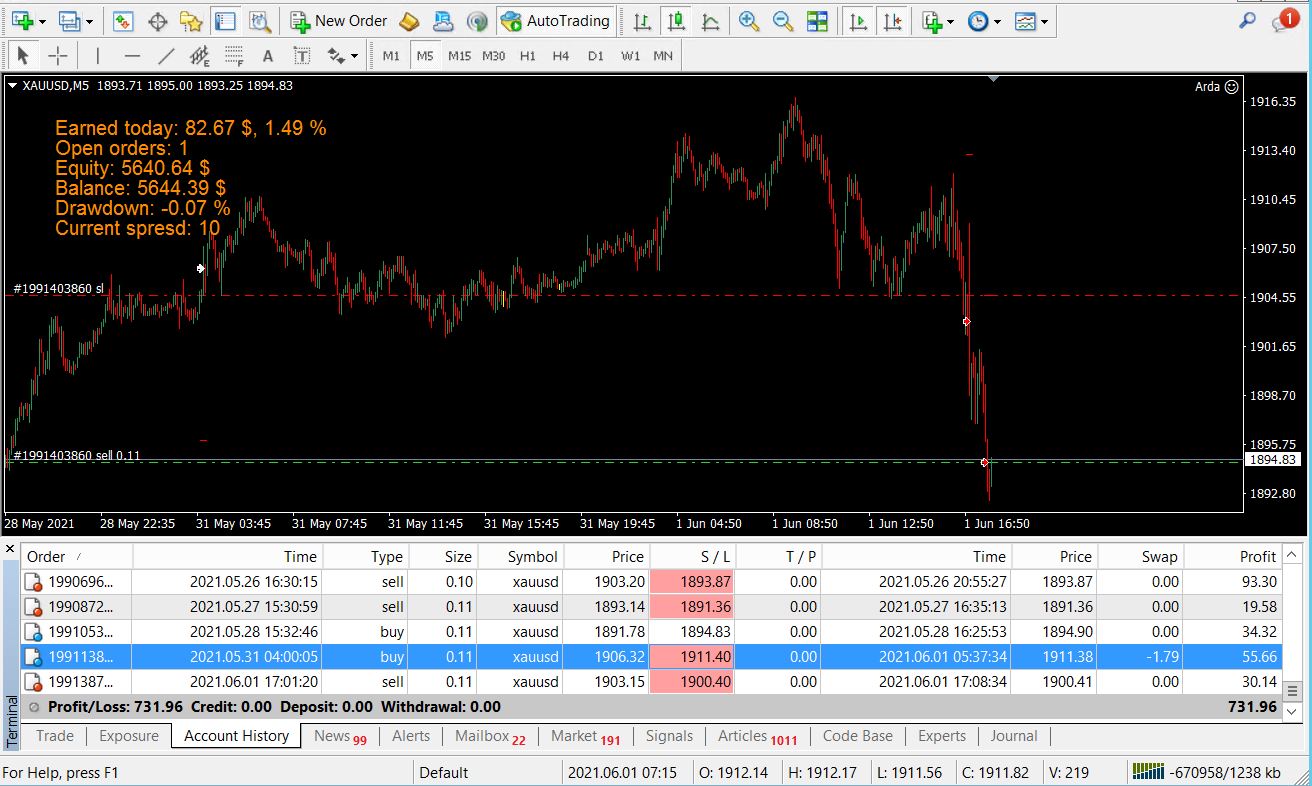Open the chat notification bubble with badge
The width and height of the screenshot is (1312, 786).
pos(1284,21)
